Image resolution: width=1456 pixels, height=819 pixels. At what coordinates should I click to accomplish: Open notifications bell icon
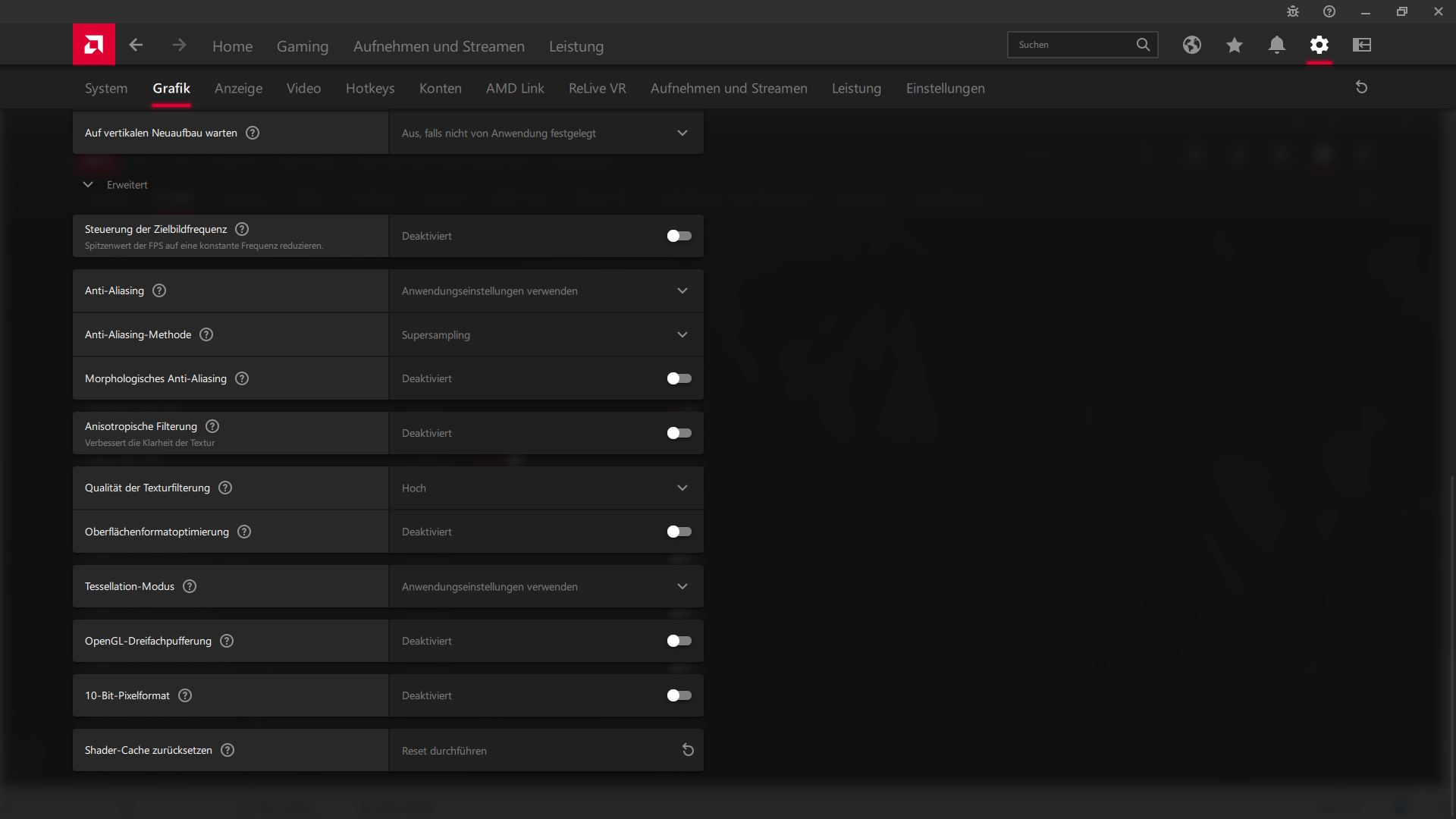click(1277, 45)
